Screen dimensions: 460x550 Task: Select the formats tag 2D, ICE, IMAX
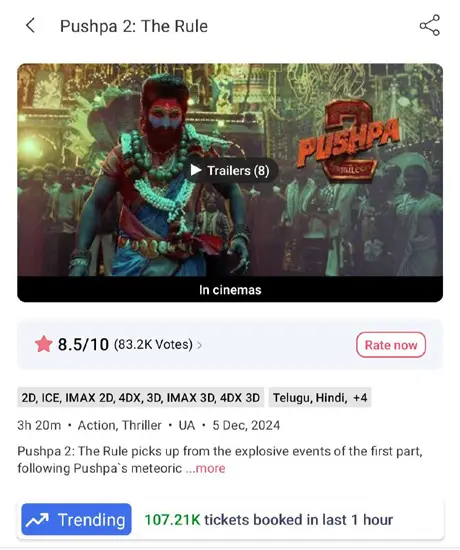140,397
